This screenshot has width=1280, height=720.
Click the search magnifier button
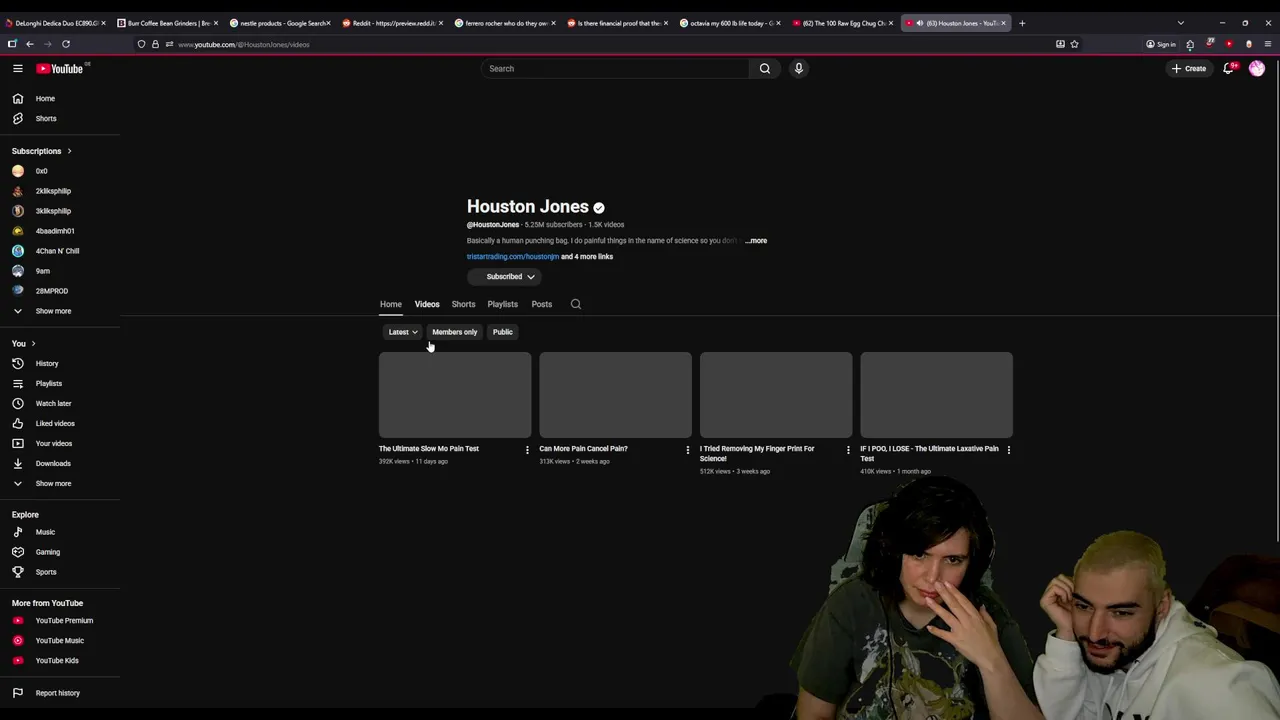(x=764, y=68)
